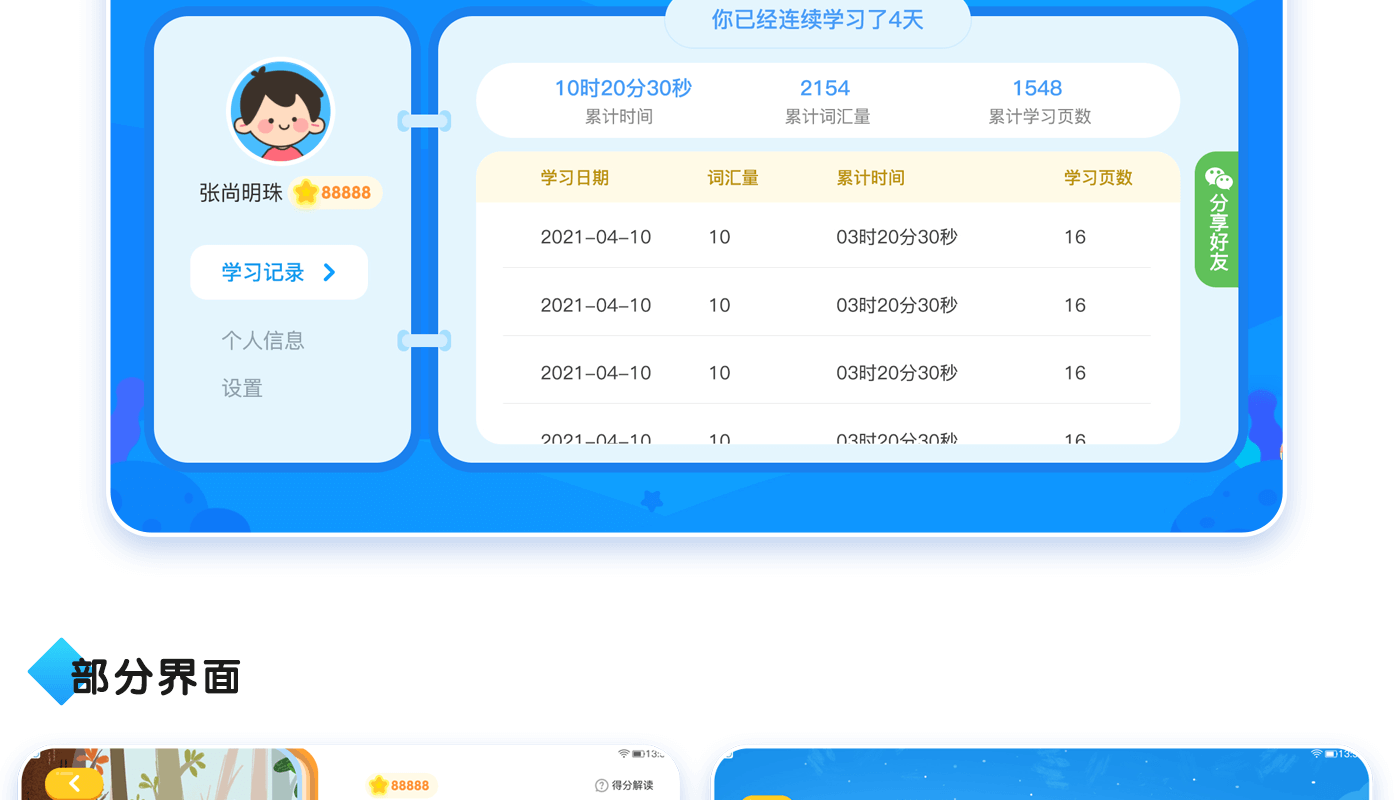This screenshot has height=800, width=1400.
Task: Click the star icon in the lower preview
Action: [378, 786]
